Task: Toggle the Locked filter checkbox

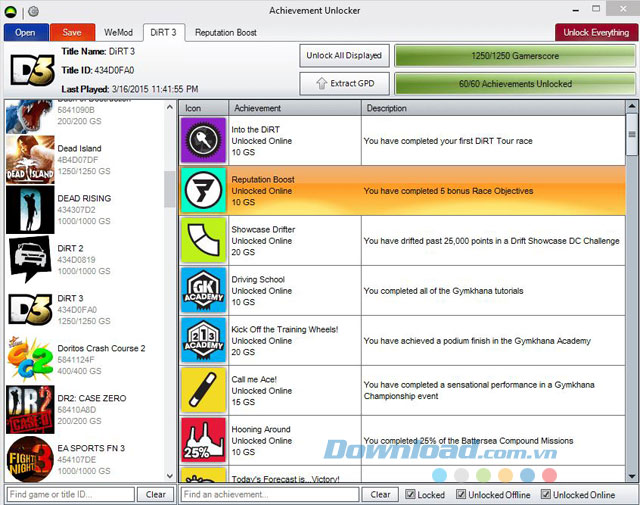Action: [410, 494]
